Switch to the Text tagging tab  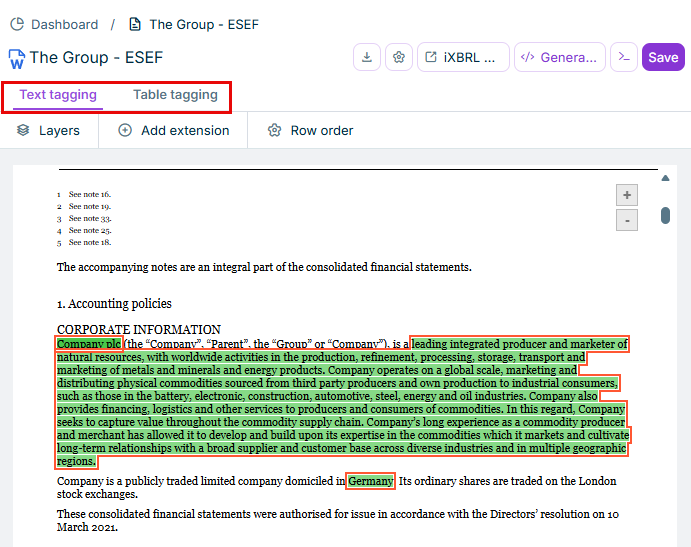[x=58, y=95]
